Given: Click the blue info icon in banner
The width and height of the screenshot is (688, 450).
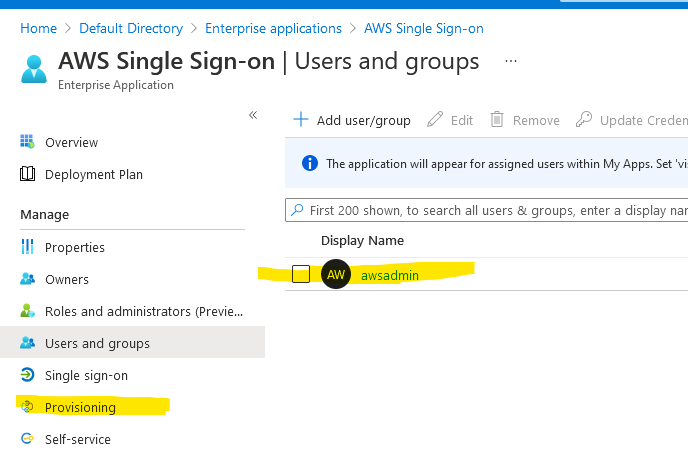Looking at the screenshot, I should (310, 163).
